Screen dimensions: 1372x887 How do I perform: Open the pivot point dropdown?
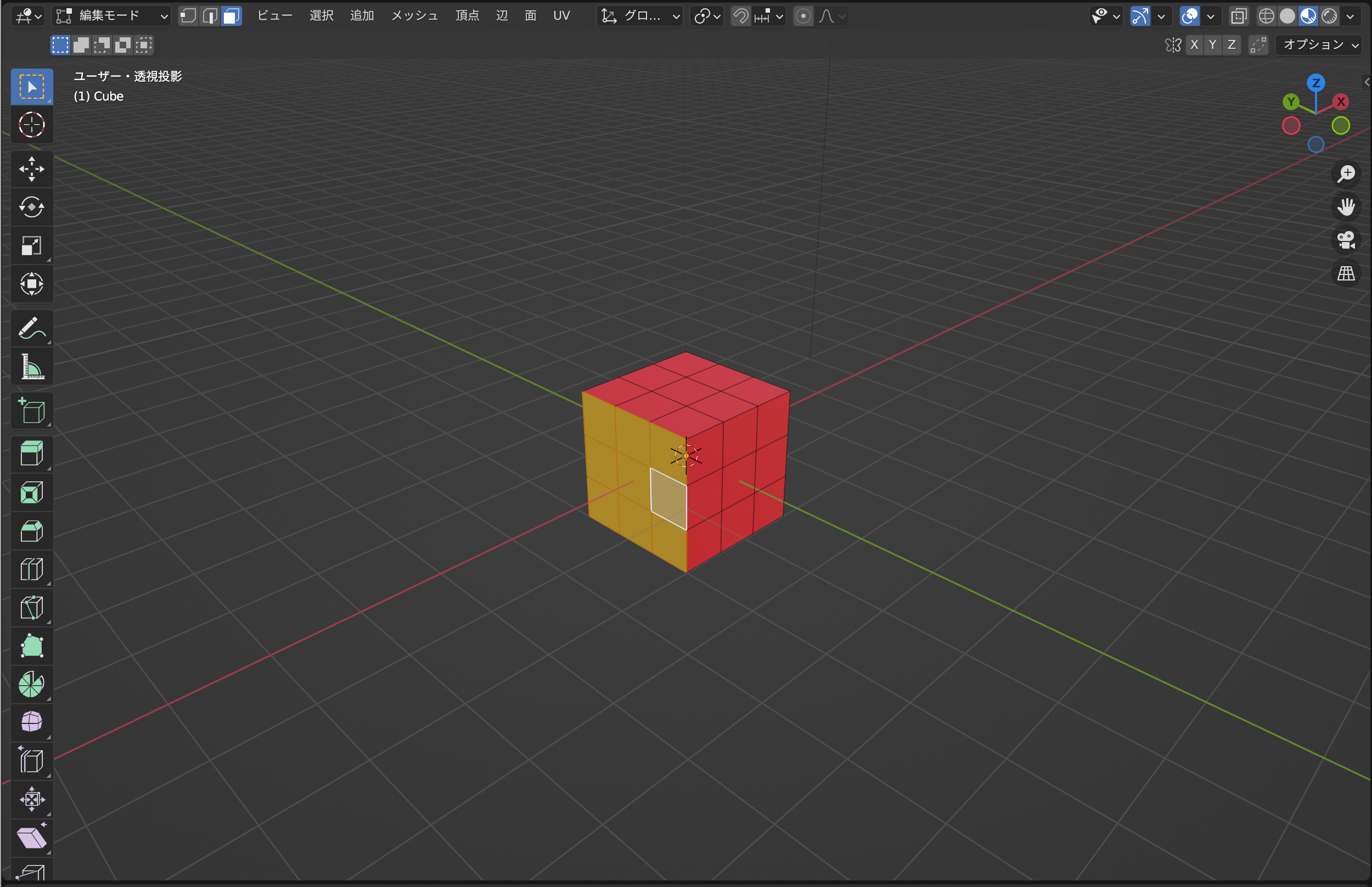click(x=706, y=16)
